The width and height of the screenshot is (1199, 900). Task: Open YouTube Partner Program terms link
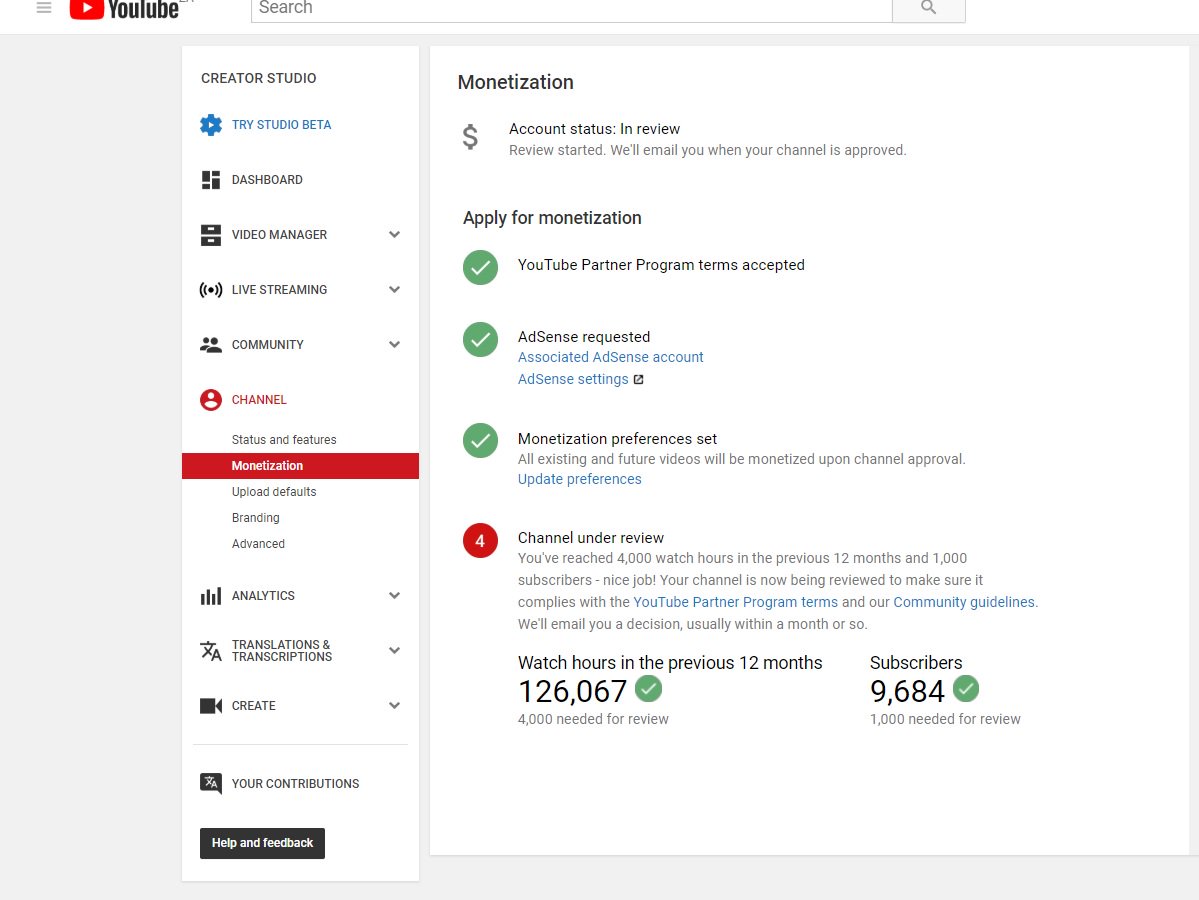pos(736,603)
